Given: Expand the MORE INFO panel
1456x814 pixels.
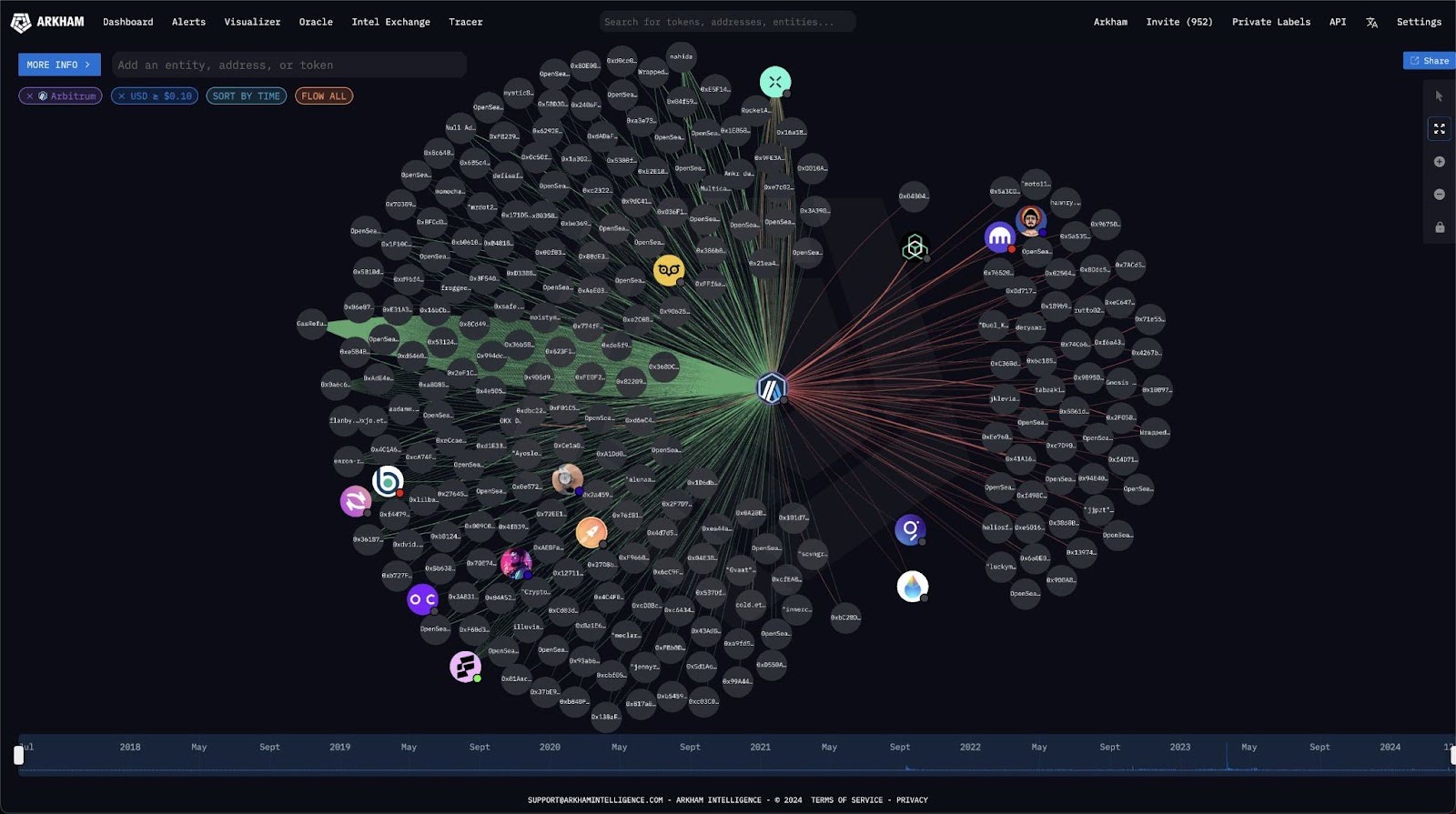Looking at the screenshot, I should (x=59, y=65).
